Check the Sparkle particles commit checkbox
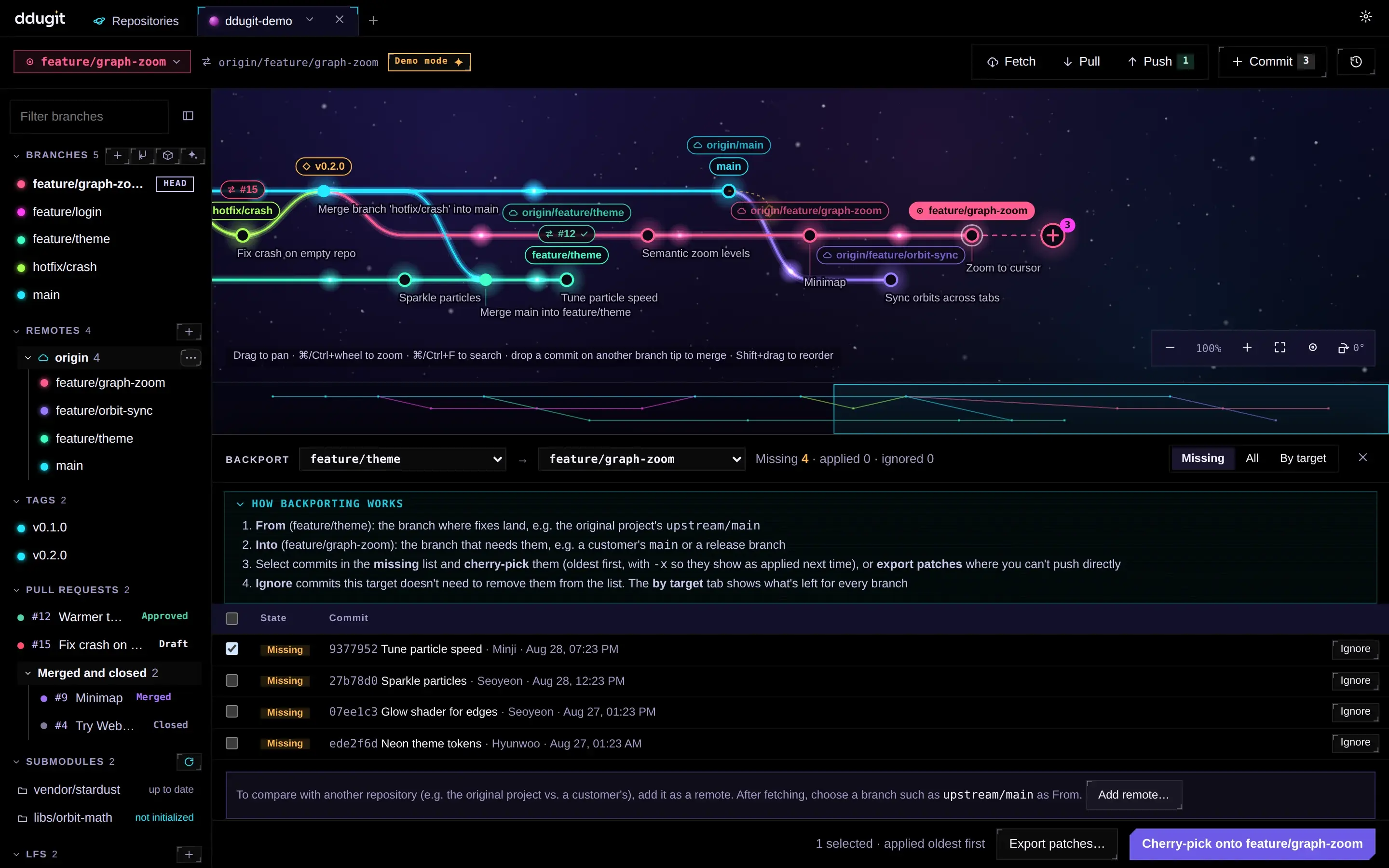The image size is (1389, 868). pyautogui.click(x=232, y=680)
